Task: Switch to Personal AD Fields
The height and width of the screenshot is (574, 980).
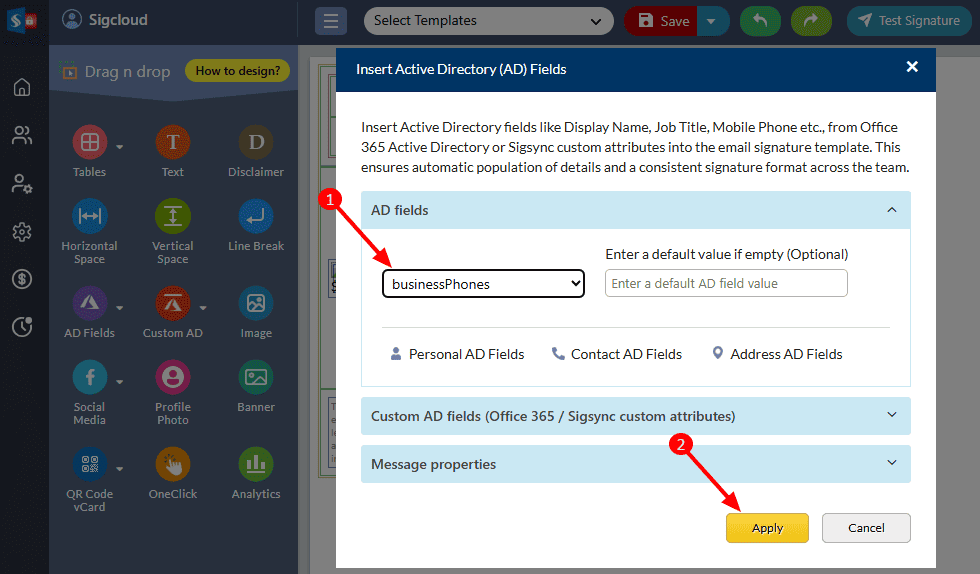Action: (457, 354)
